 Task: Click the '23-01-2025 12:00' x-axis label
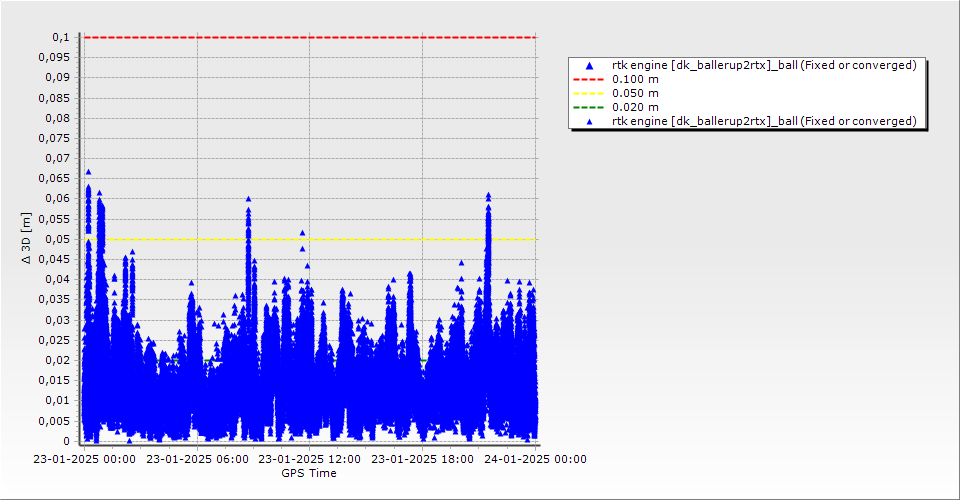pos(310,459)
